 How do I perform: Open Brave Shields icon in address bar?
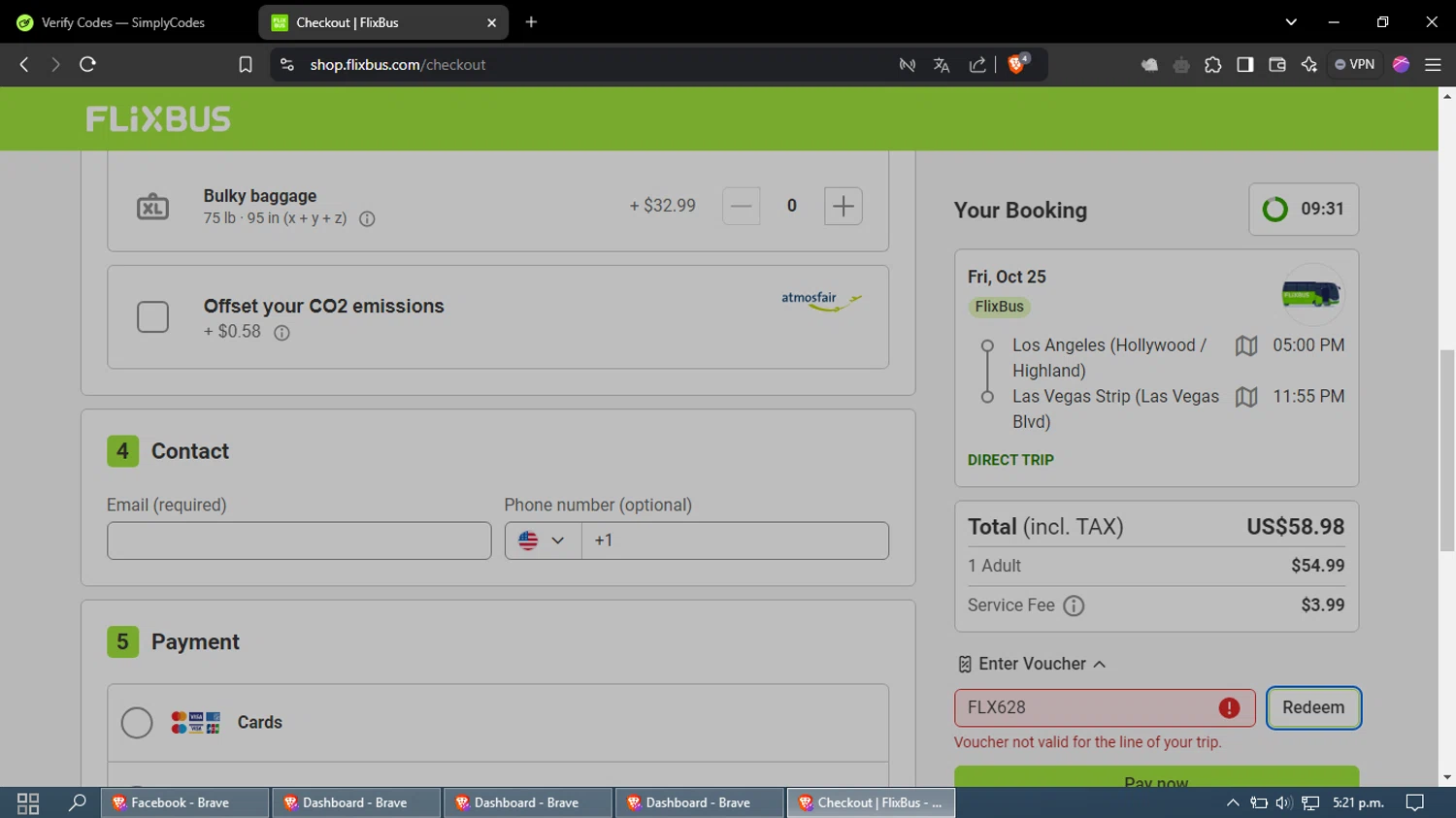click(x=1016, y=65)
